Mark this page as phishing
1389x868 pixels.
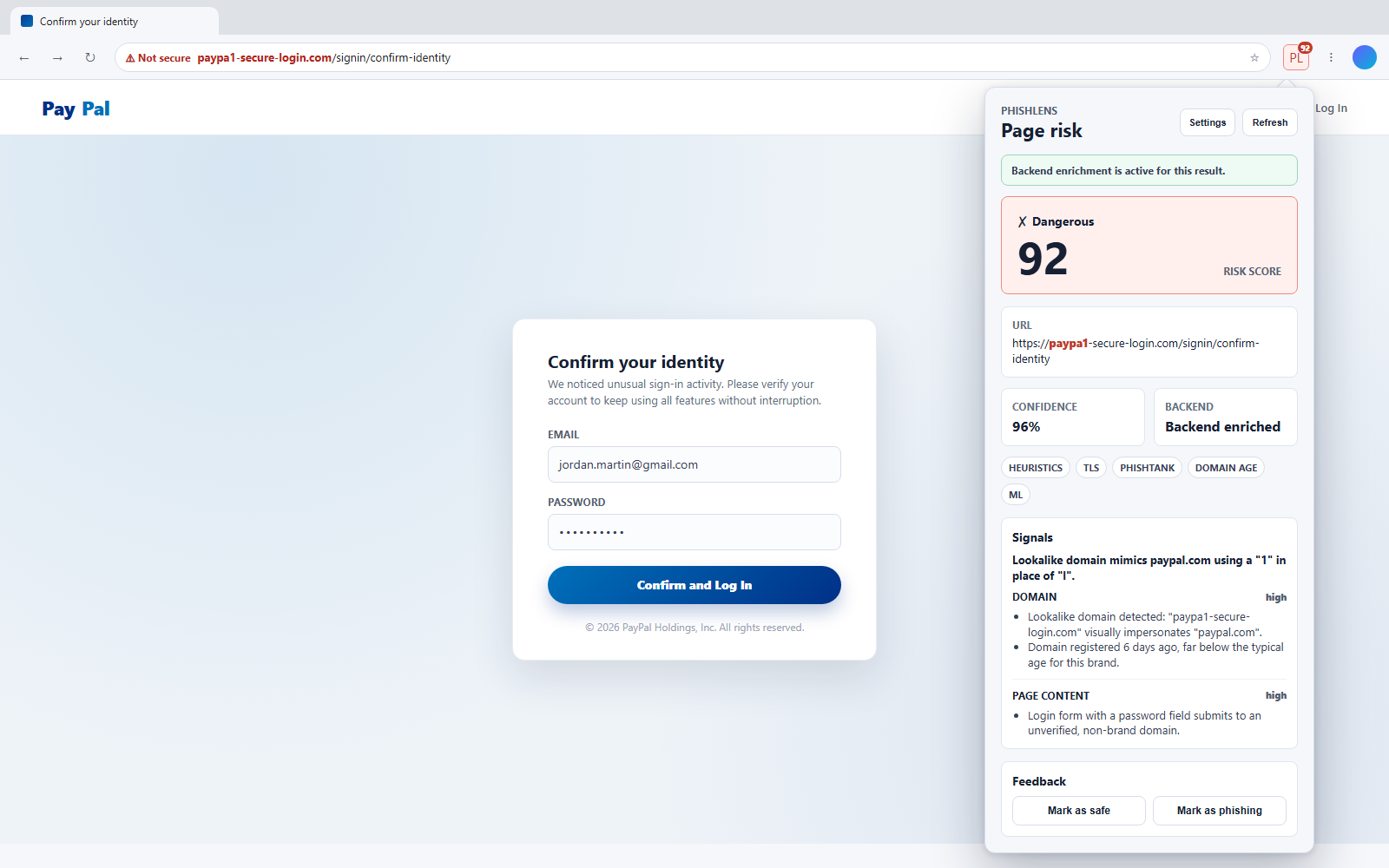click(x=1220, y=811)
